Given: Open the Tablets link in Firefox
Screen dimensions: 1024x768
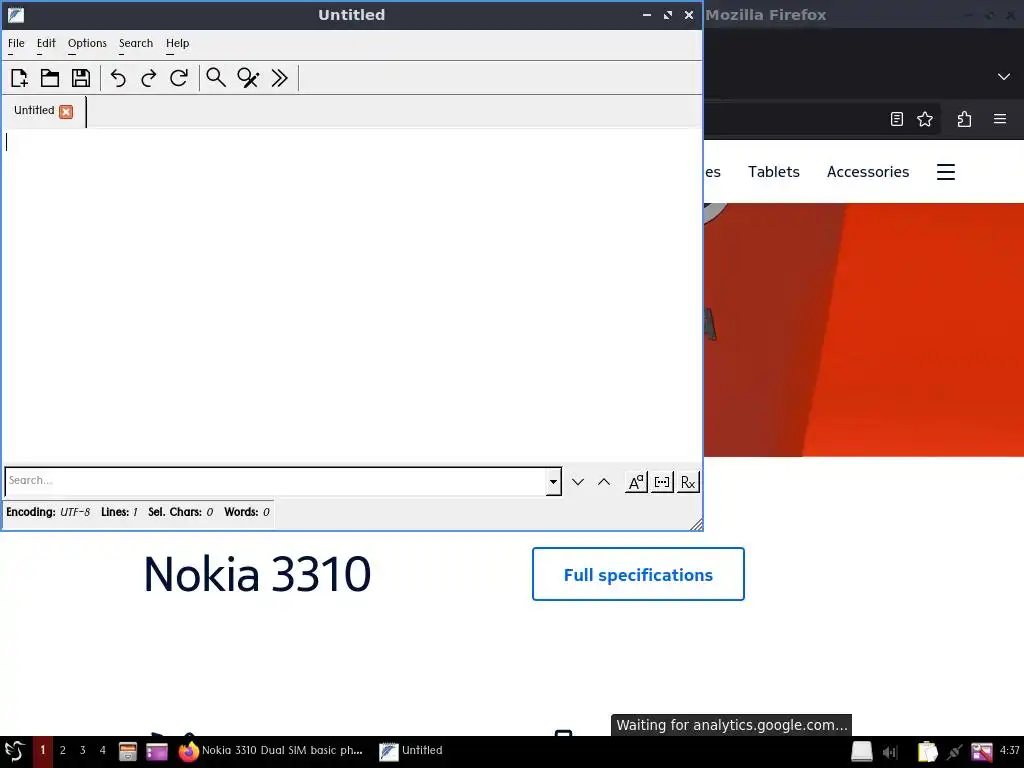Looking at the screenshot, I should tap(774, 172).
